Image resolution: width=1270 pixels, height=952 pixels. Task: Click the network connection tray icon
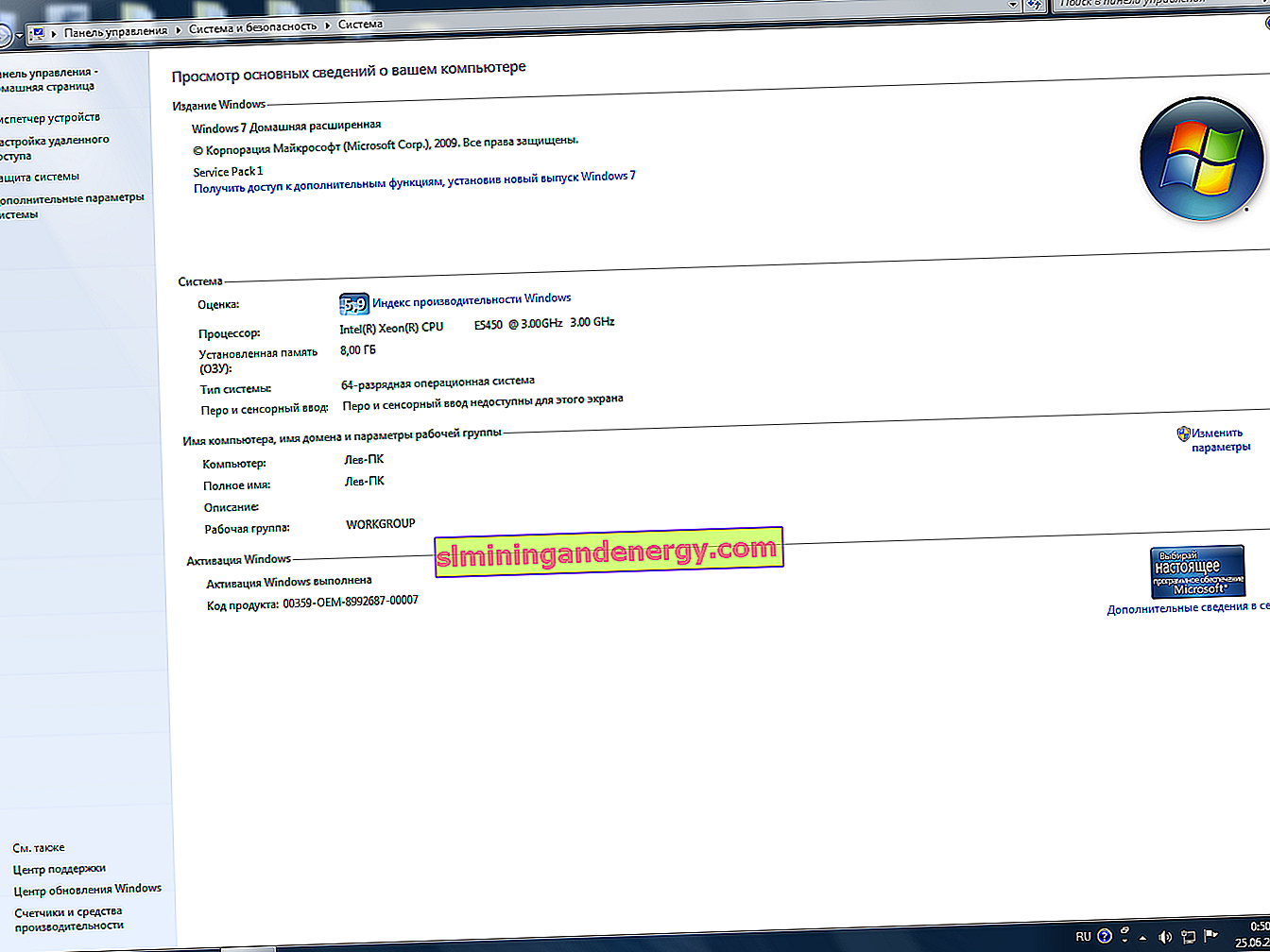pos(1189,937)
